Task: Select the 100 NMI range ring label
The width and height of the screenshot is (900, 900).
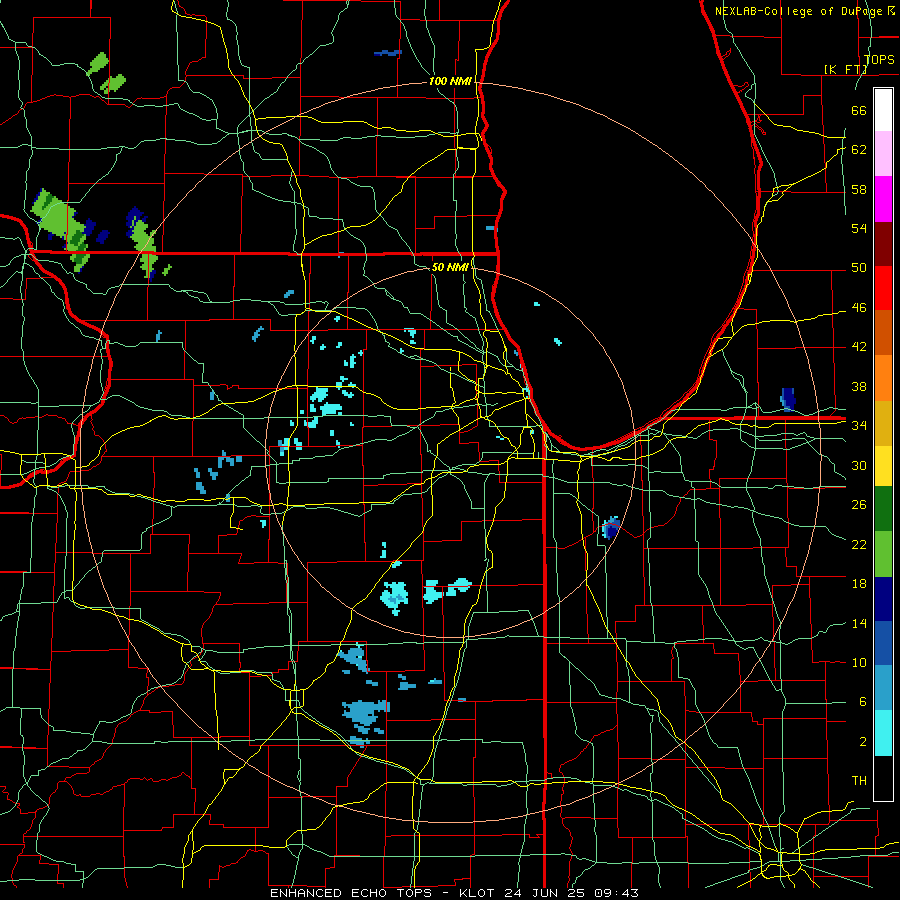Action: (x=450, y=82)
